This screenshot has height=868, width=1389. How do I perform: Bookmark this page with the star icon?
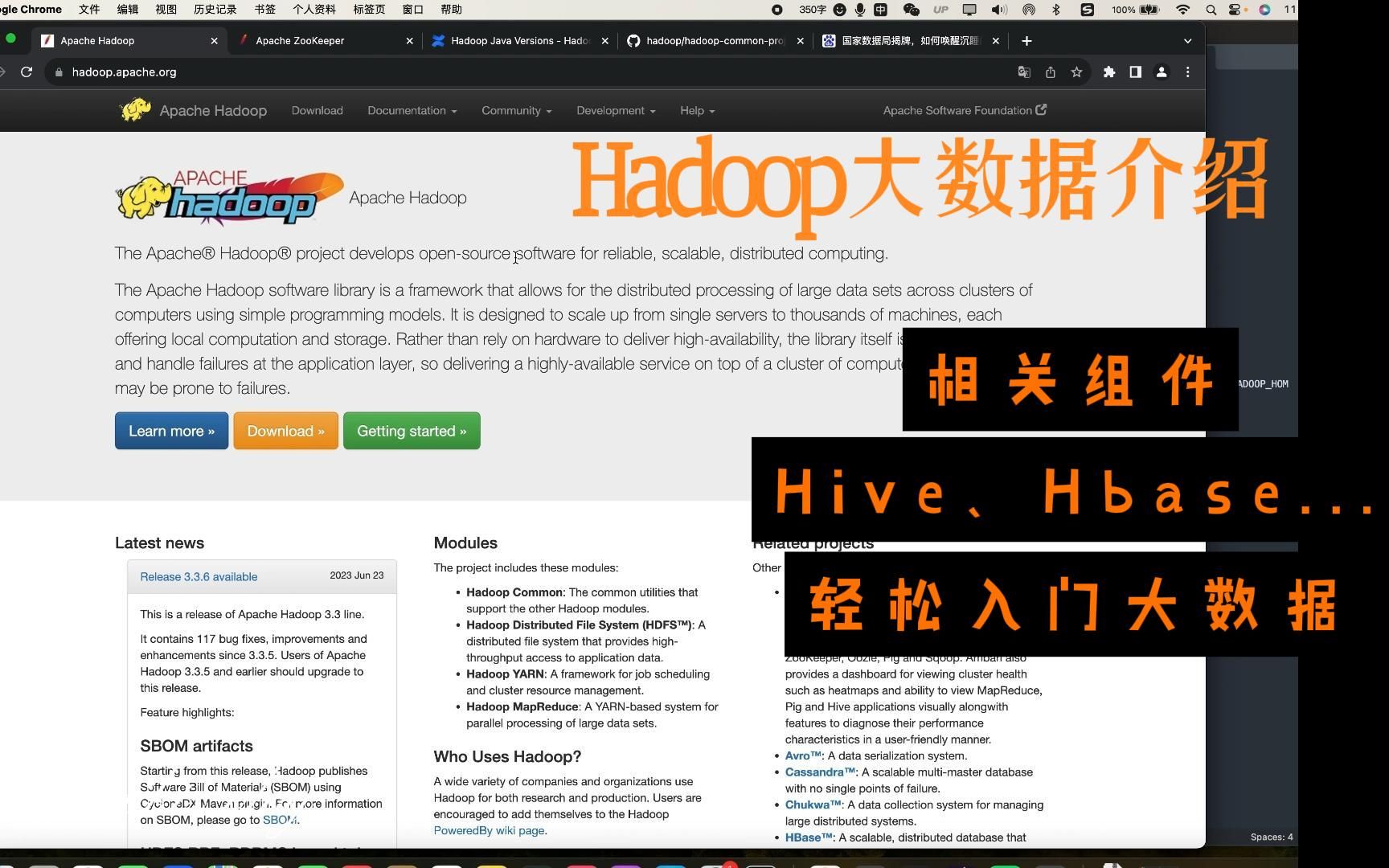[1076, 72]
